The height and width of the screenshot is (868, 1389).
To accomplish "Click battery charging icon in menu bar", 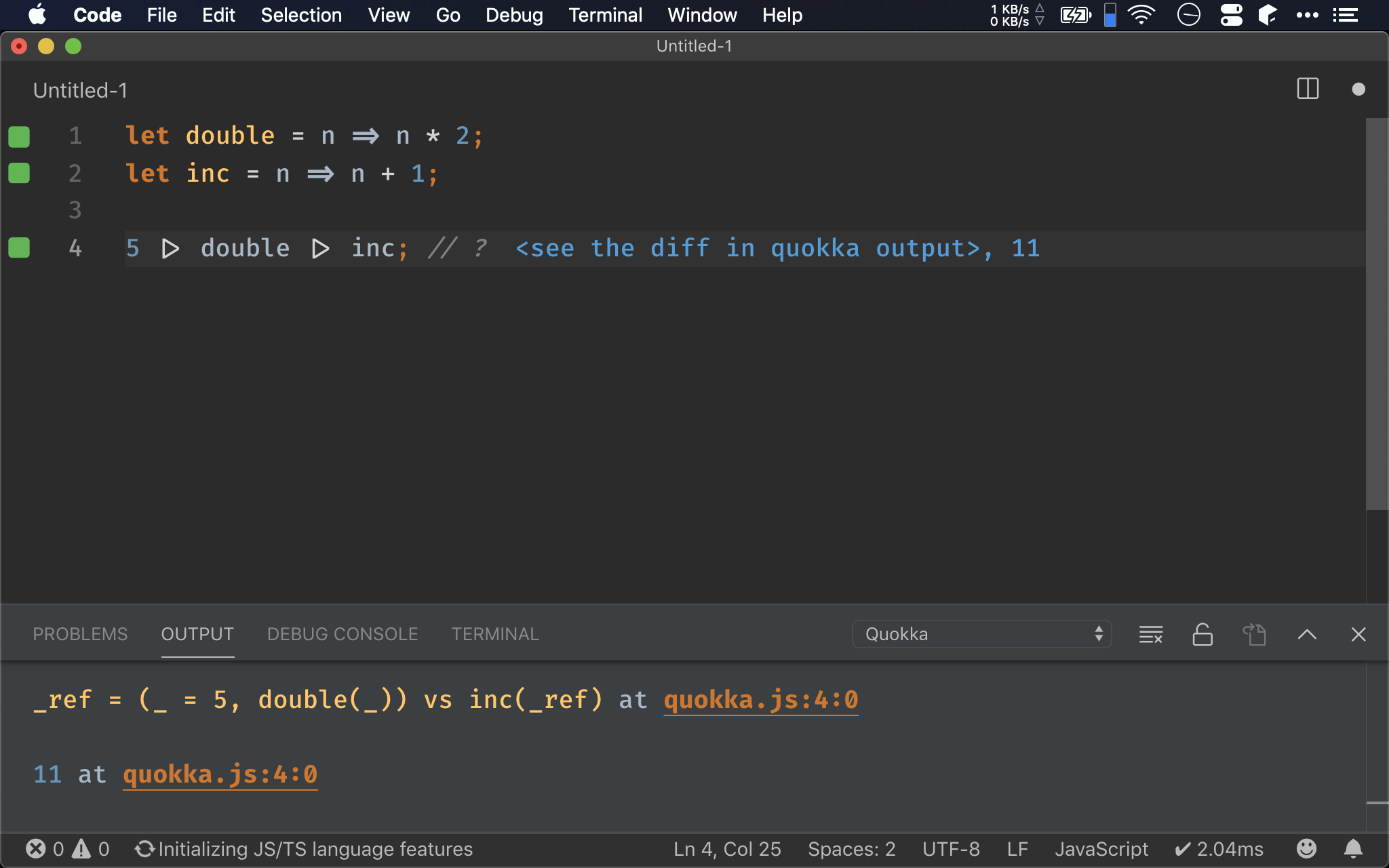I will click(x=1076, y=15).
